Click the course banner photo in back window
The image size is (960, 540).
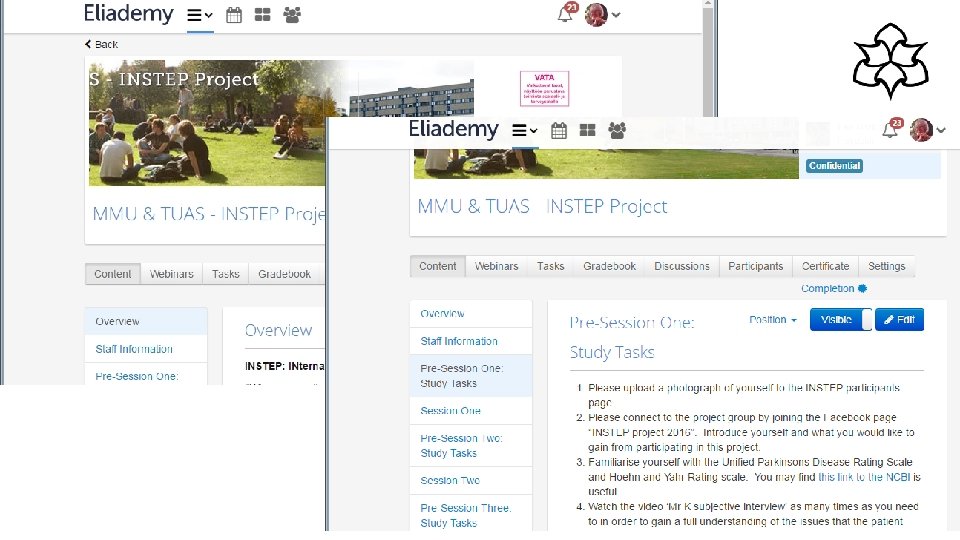pos(207,122)
